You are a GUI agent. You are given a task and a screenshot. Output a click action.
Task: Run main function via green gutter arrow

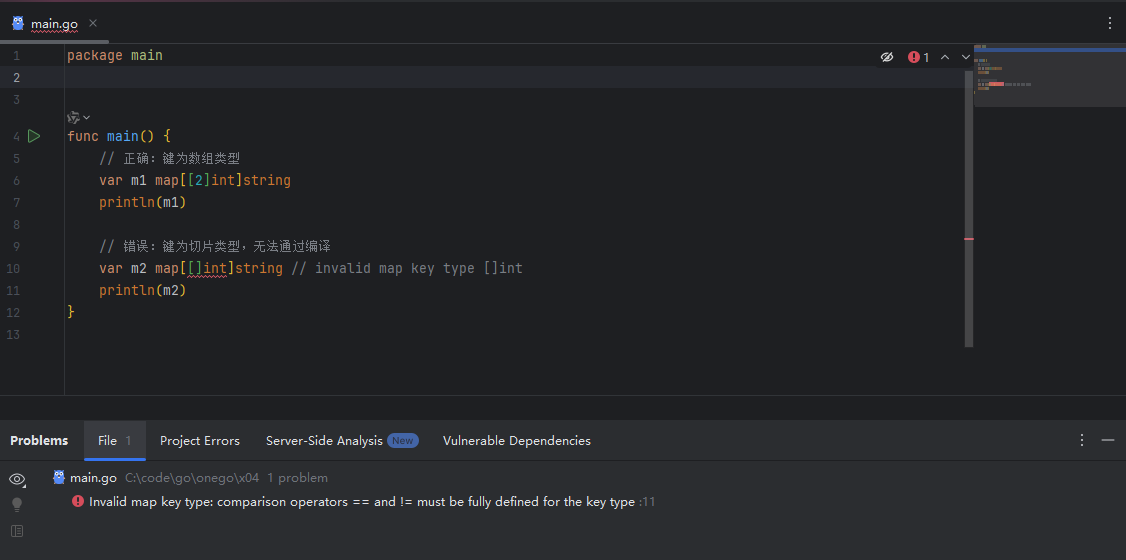tap(34, 136)
